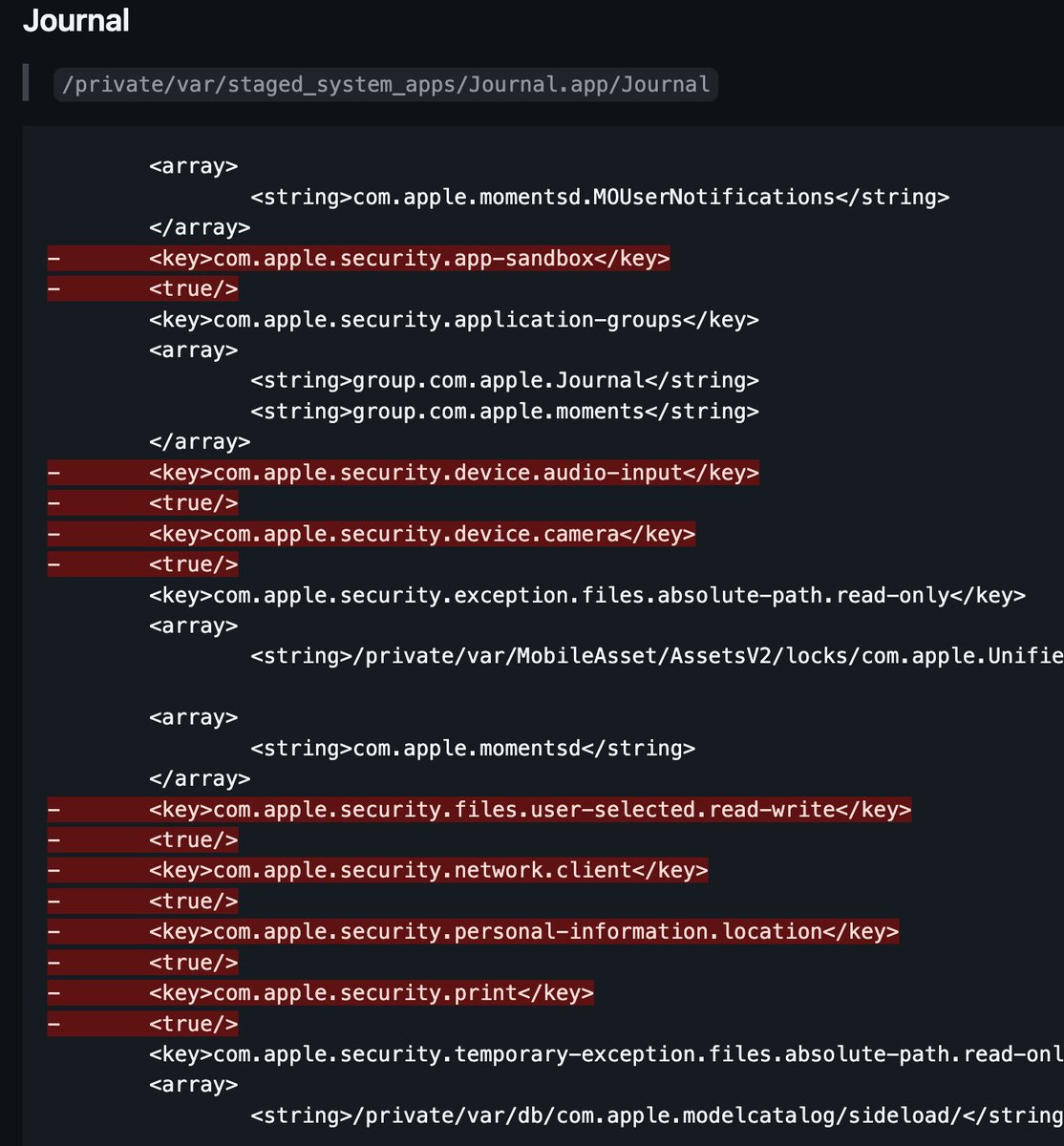Click the removed network.client key line
The height and width of the screenshot is (1146, 1064).
[x=428, y=871]
